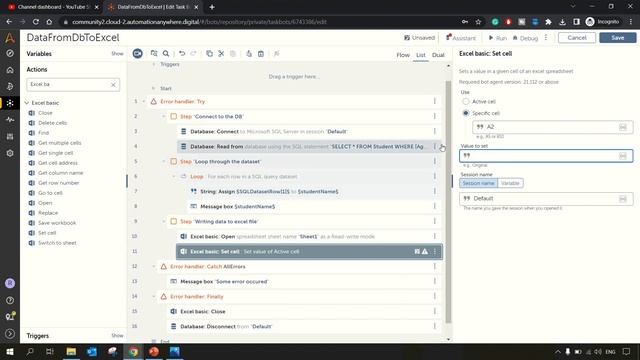Collapse Step 'Connect to the DB'
Screen dimensions: 640x360
tap(164, 116)
